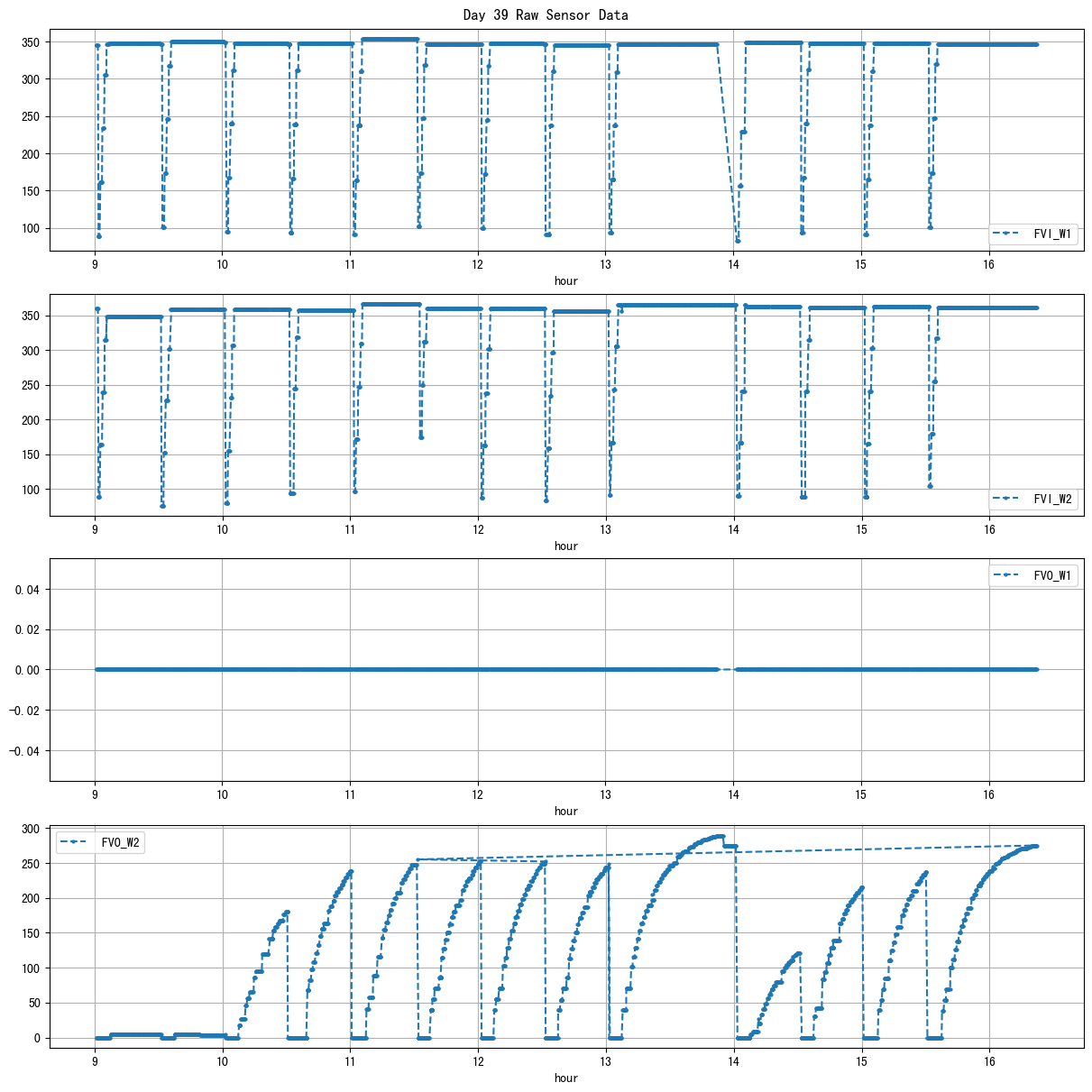Click the 300 y-axis tick on FVO_W2 plot
Screen dimensions: 1092x1092
coord(31,829)
